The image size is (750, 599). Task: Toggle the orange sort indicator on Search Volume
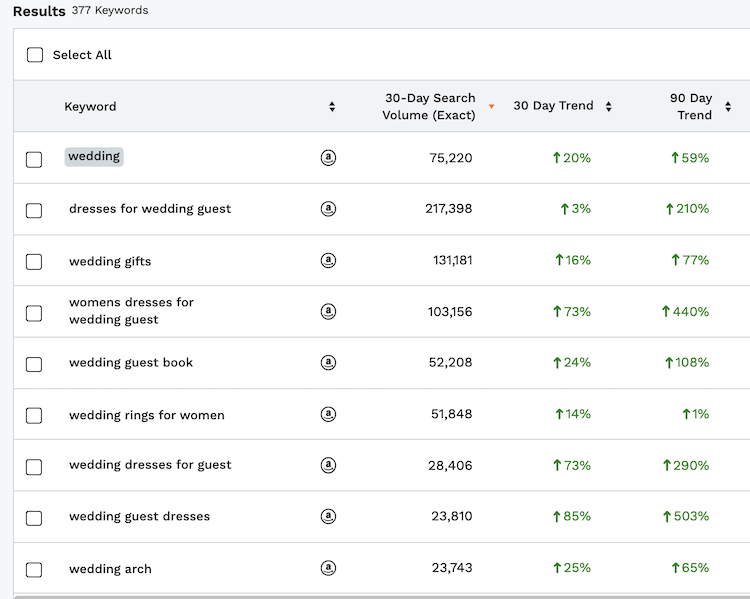[491, 107]
